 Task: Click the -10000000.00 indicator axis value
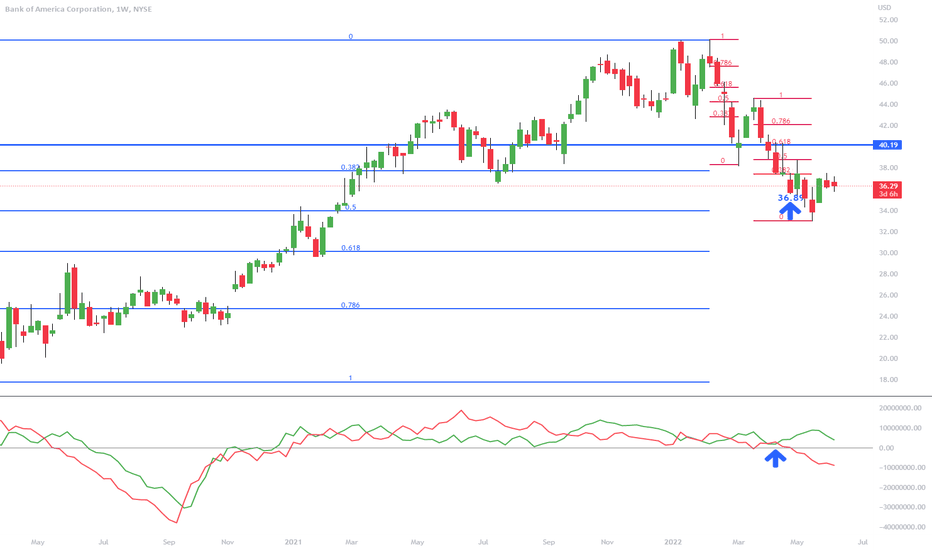(902, 467)
